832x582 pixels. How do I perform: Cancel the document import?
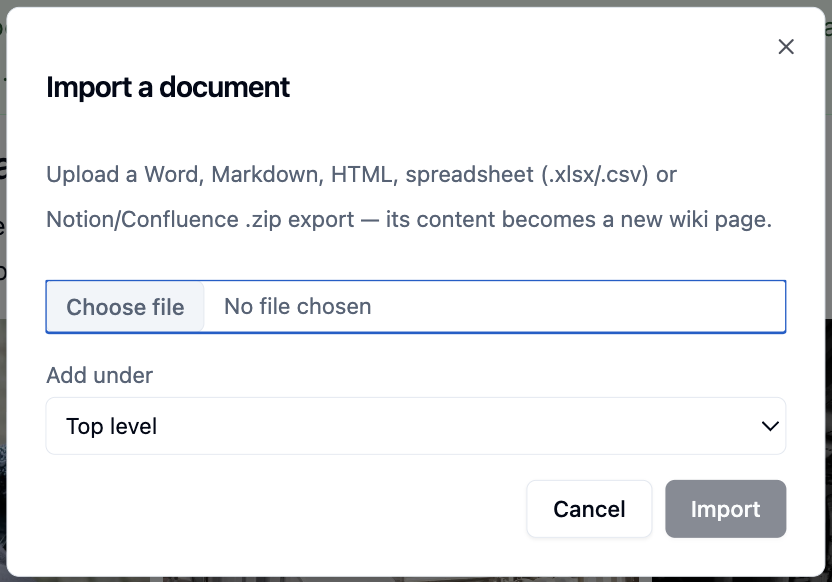pos(589,509)
